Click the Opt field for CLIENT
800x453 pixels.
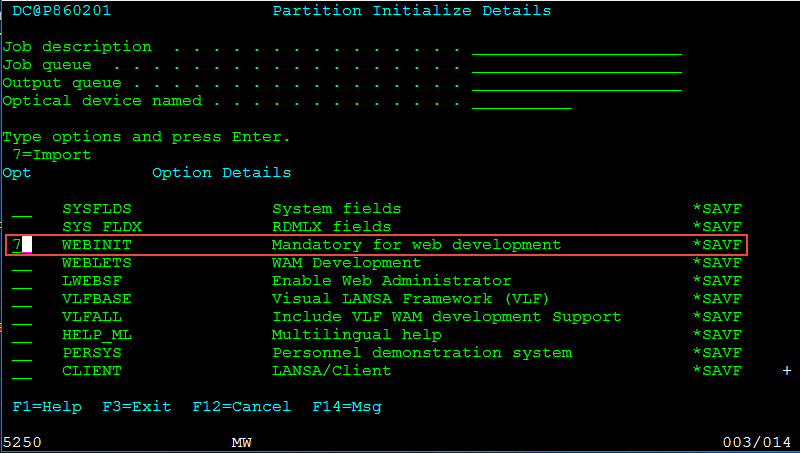coord(22,371)
